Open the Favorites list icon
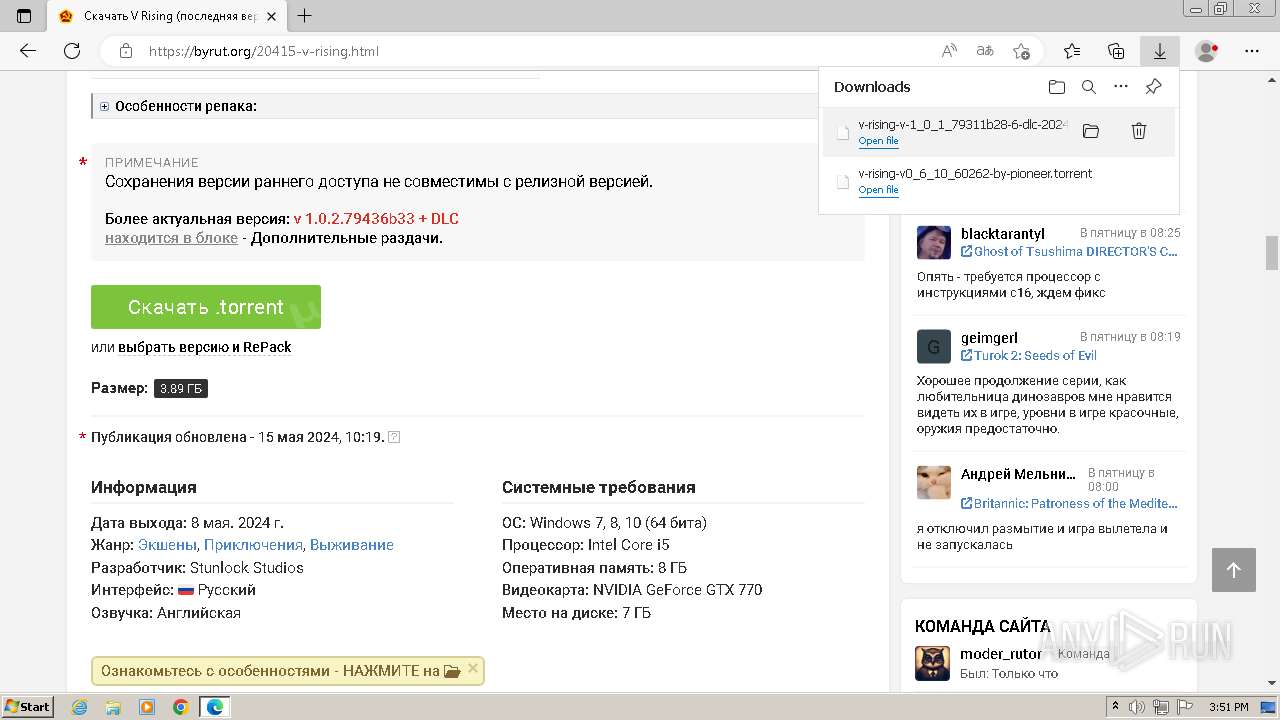 pyautogui.click(x=1072, y=51)
